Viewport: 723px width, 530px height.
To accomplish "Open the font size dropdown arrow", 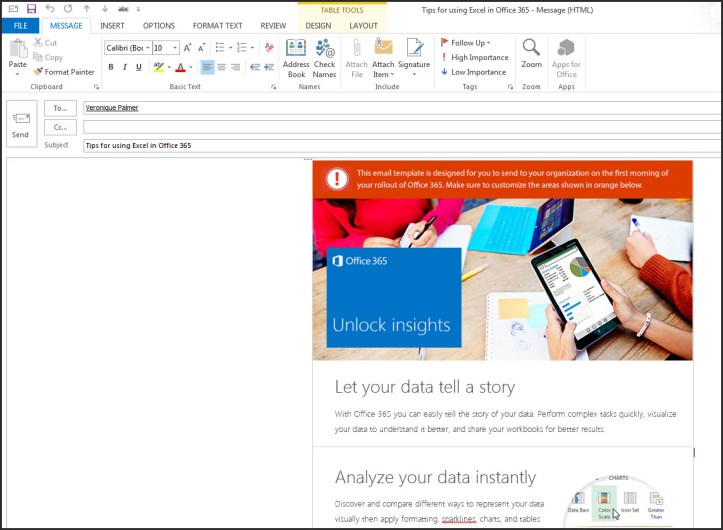I will coord(175,48).
